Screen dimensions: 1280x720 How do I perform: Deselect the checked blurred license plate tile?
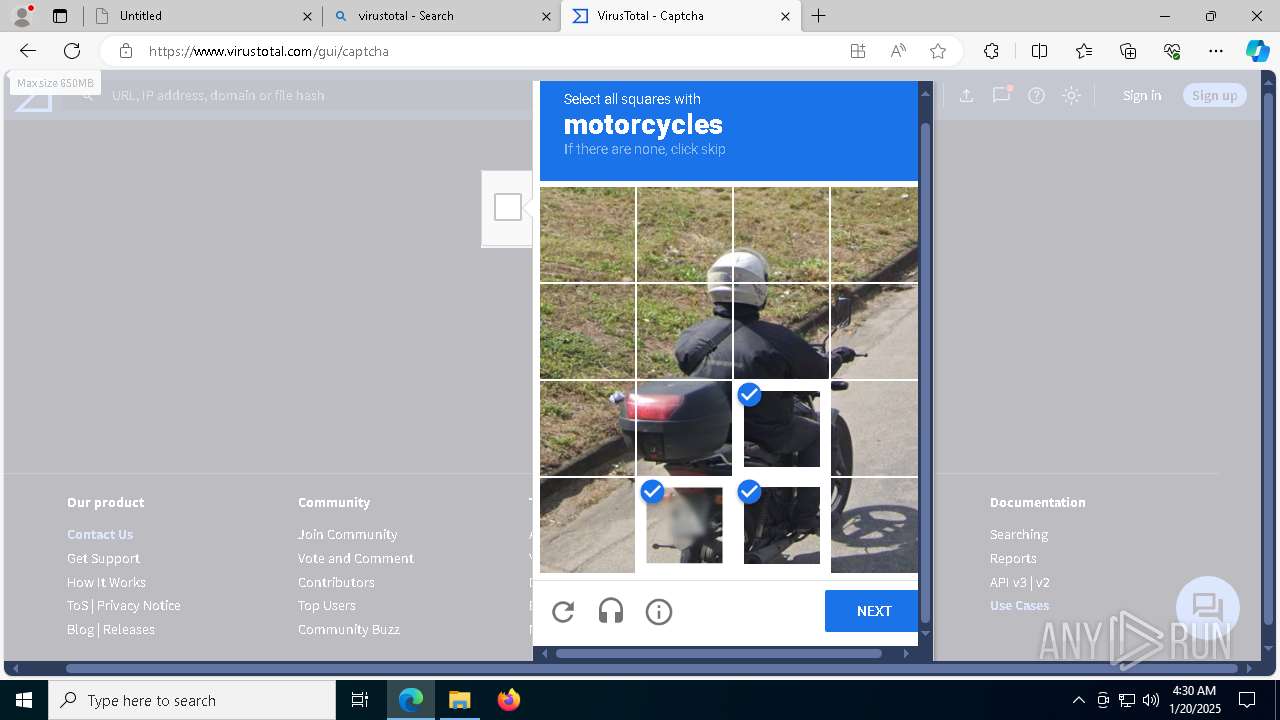pyautogui.click(x=684, y=525)
